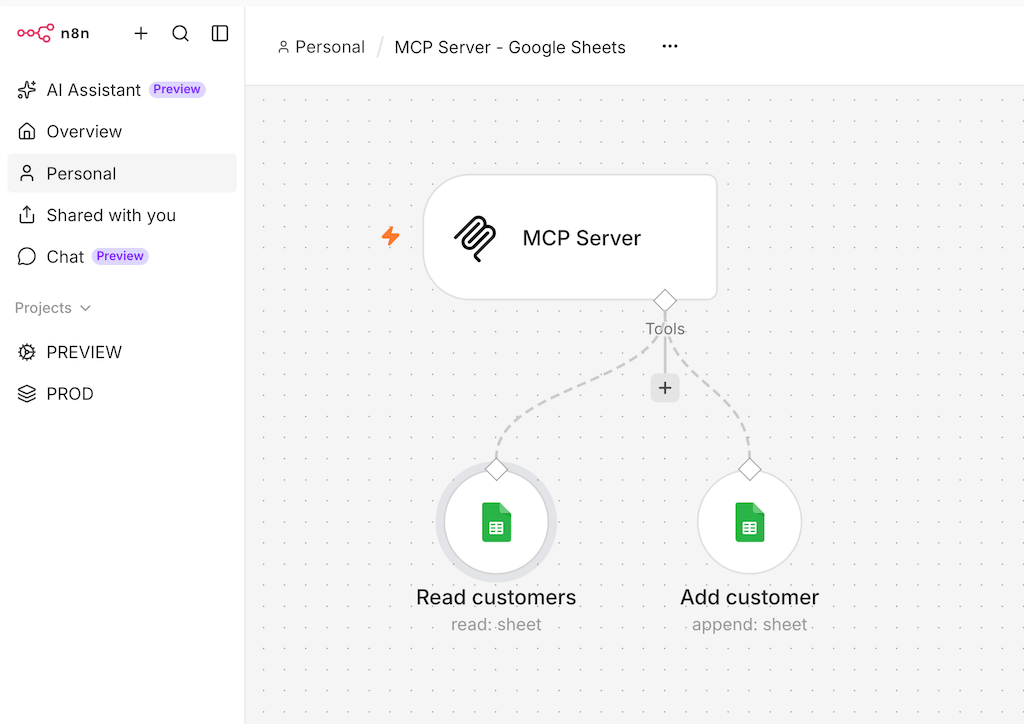The height and width of the screenshot is (724, 1024).
Task: Click the sidebar Personal user icon
Action: [x=27, y=173]
